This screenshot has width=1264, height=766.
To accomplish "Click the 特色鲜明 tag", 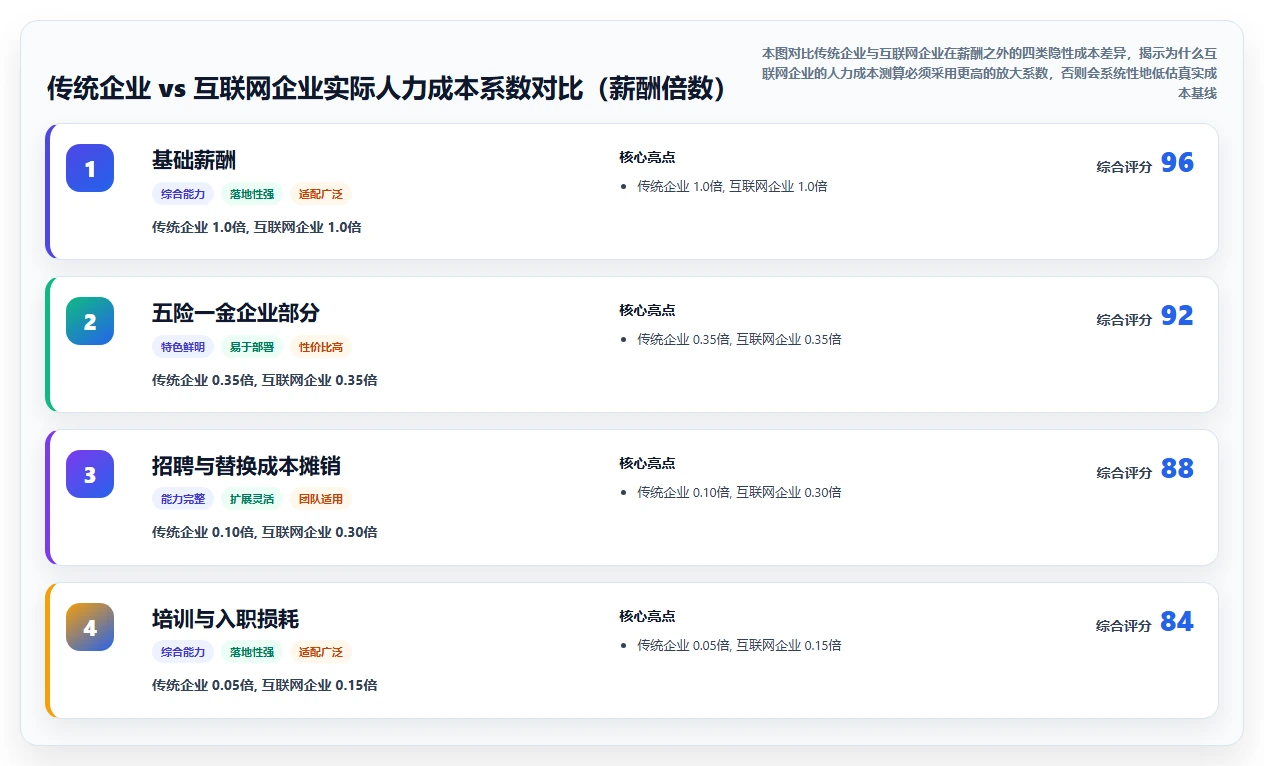I will (x=183, y=347).
